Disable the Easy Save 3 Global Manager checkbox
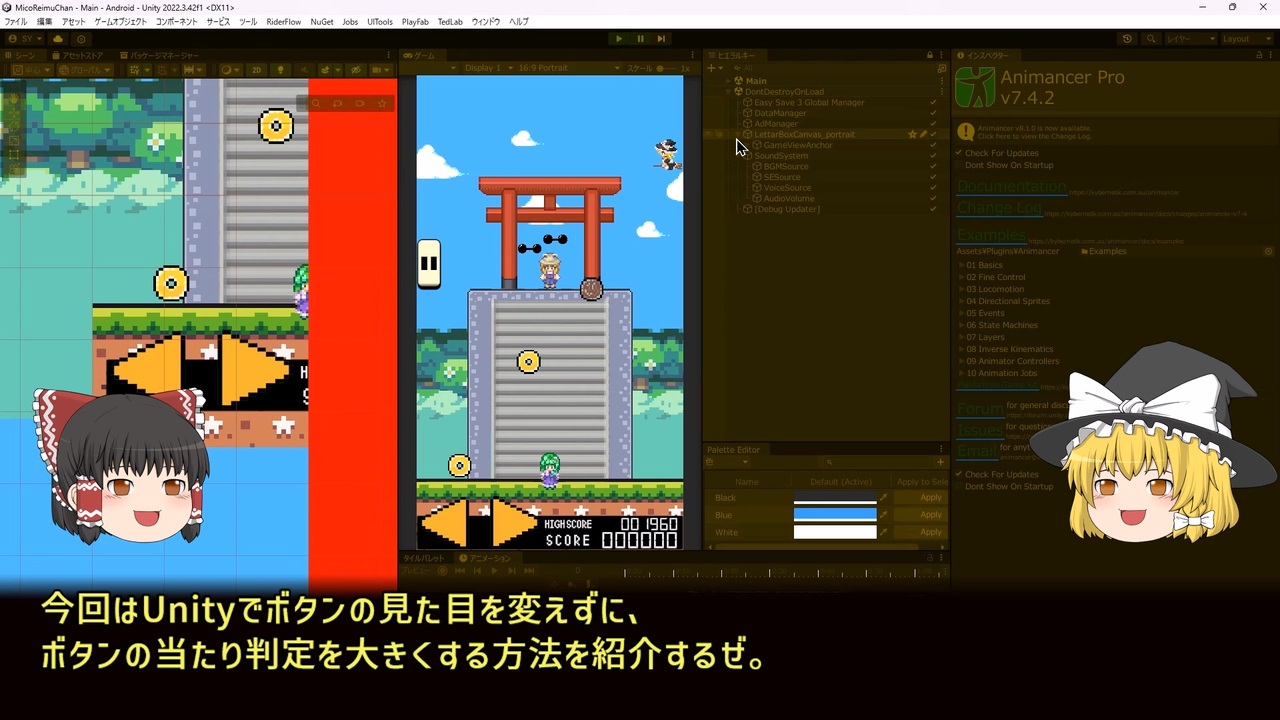1280x720 pixels. (x=934, y=102)
